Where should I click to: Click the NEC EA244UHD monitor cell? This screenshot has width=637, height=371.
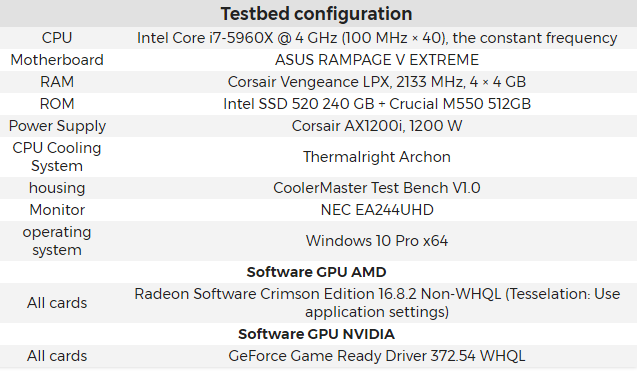(377, 210)
